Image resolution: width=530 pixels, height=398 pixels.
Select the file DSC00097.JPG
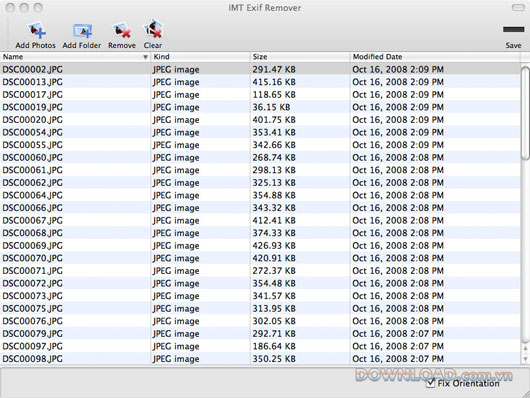pos(260,346)
